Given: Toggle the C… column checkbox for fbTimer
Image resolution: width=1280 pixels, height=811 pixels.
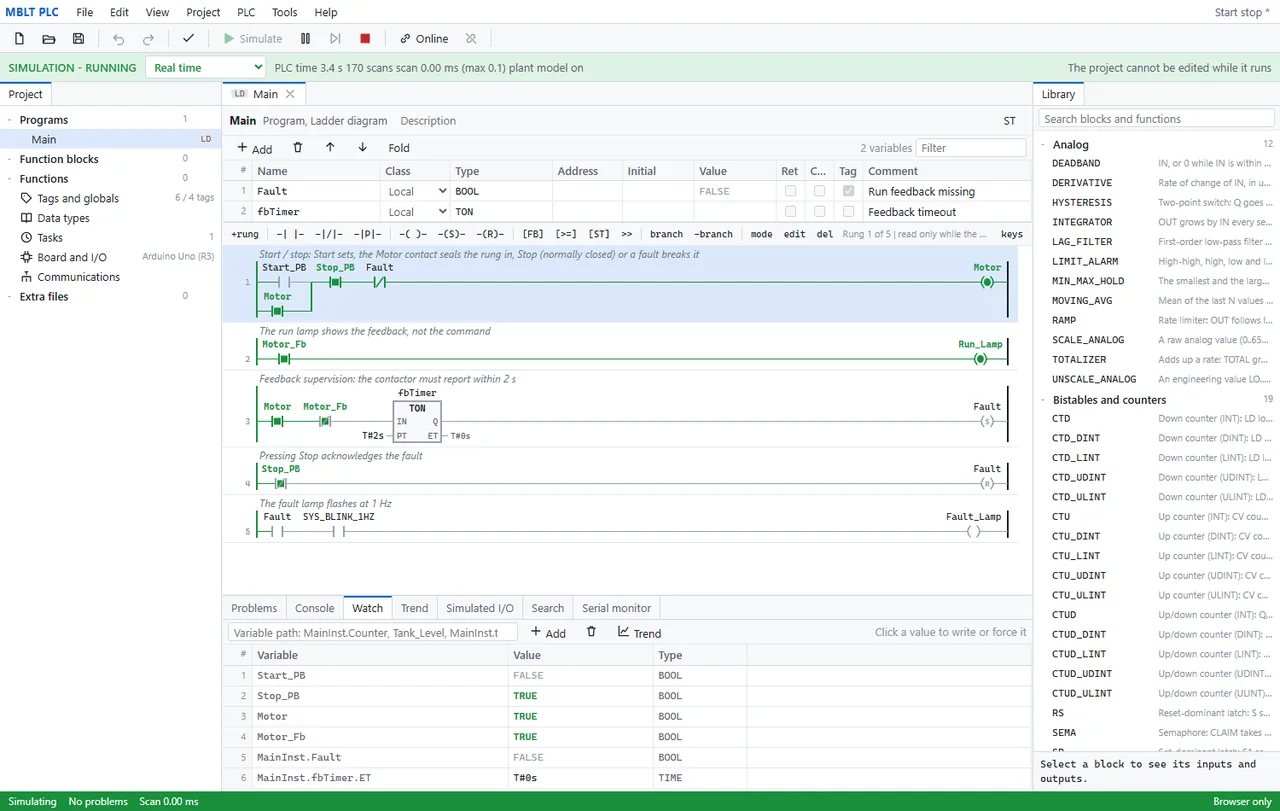Looking at the screenshot, I should (819, 212).
